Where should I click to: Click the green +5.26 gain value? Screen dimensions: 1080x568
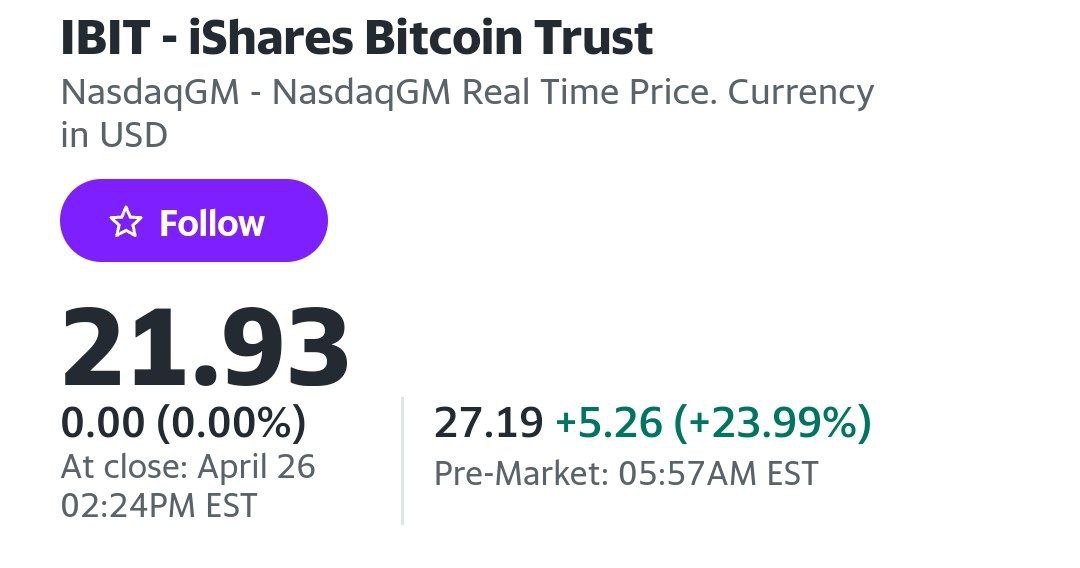608,423
